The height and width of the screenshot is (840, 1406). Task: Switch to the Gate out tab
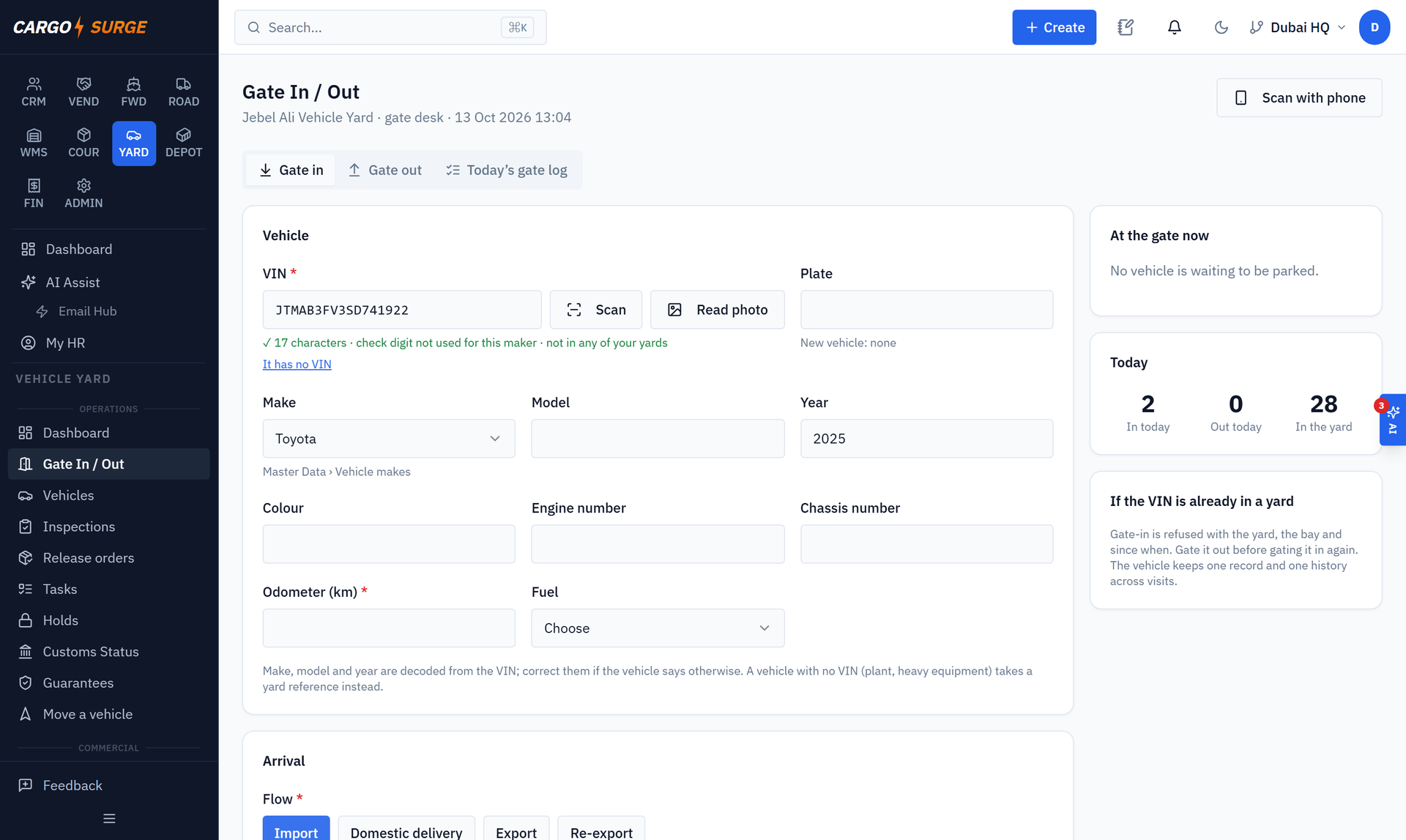[x=385, y=170]
